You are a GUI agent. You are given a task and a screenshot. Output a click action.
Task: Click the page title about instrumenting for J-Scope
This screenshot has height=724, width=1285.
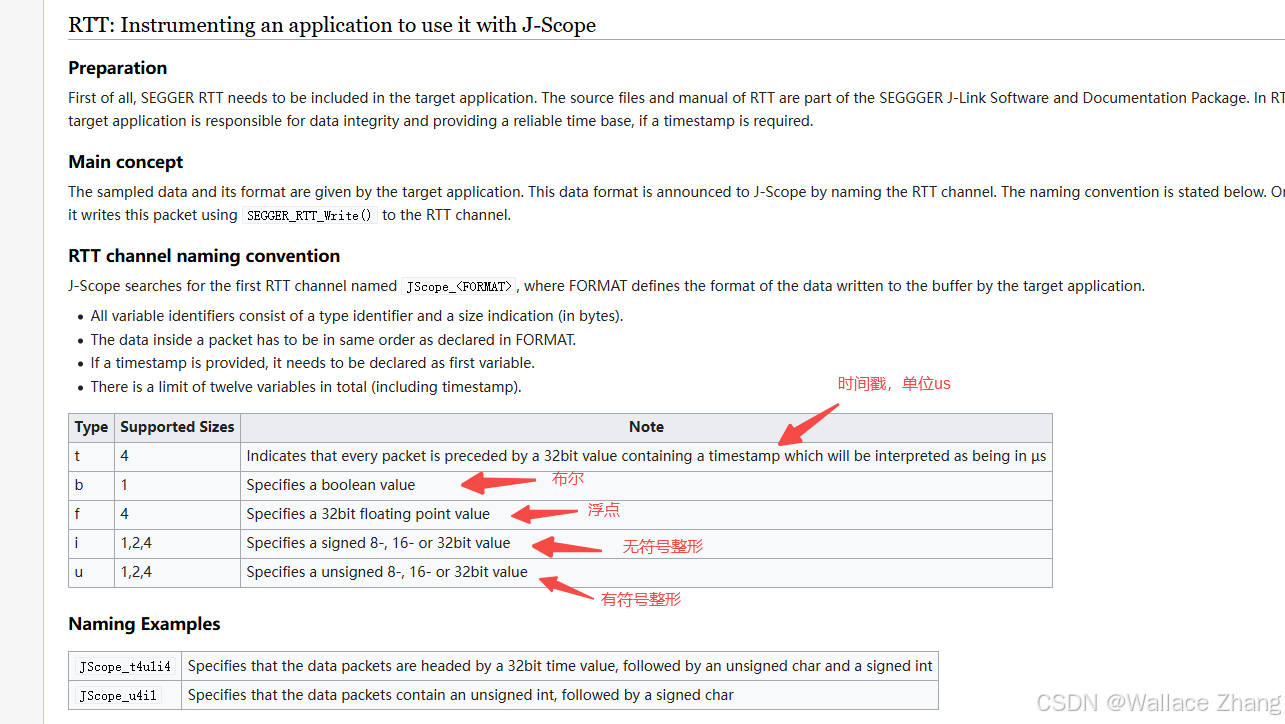click(332, 25)
